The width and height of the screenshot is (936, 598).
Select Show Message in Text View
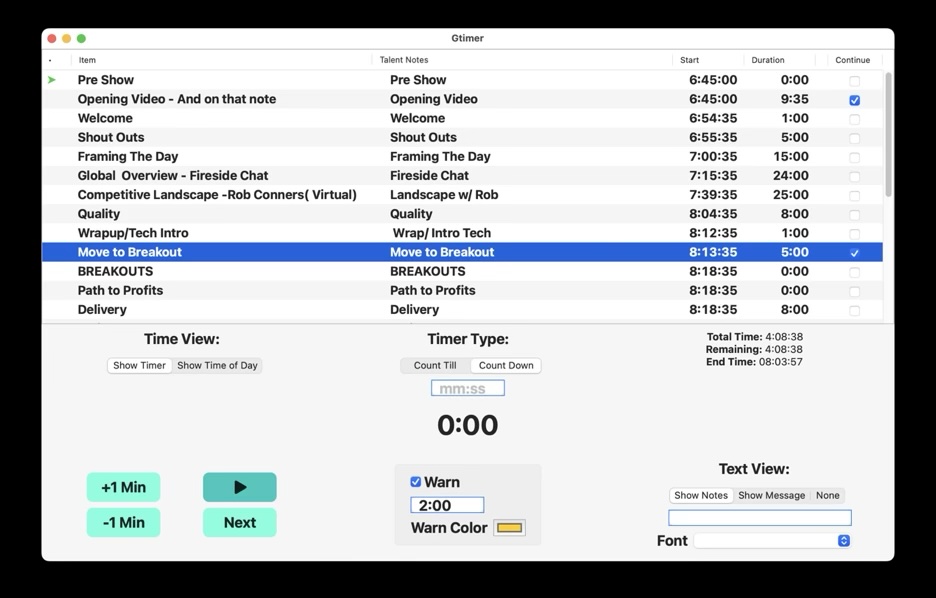click(771, 495)
